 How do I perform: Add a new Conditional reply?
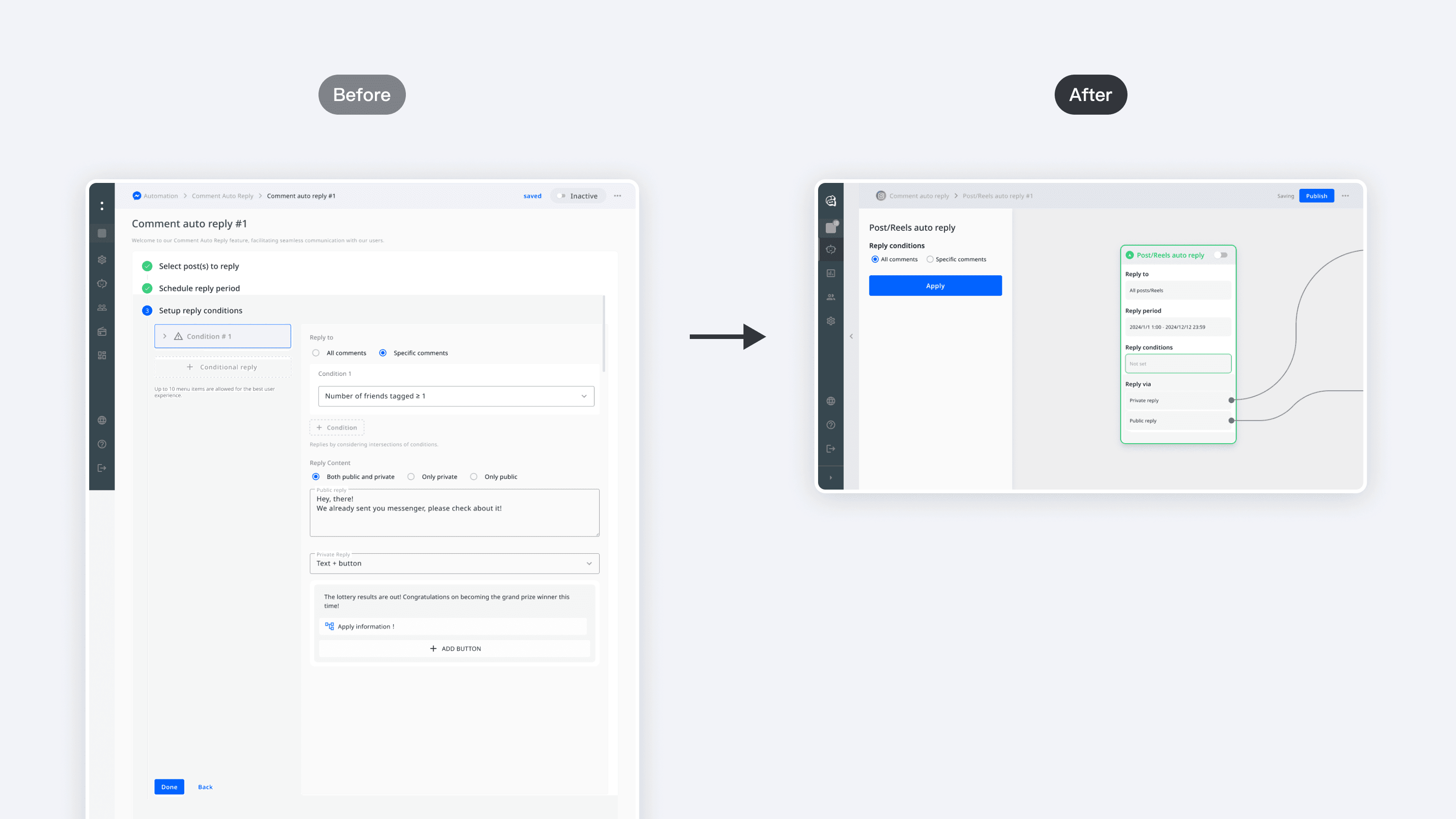[222, 367]
